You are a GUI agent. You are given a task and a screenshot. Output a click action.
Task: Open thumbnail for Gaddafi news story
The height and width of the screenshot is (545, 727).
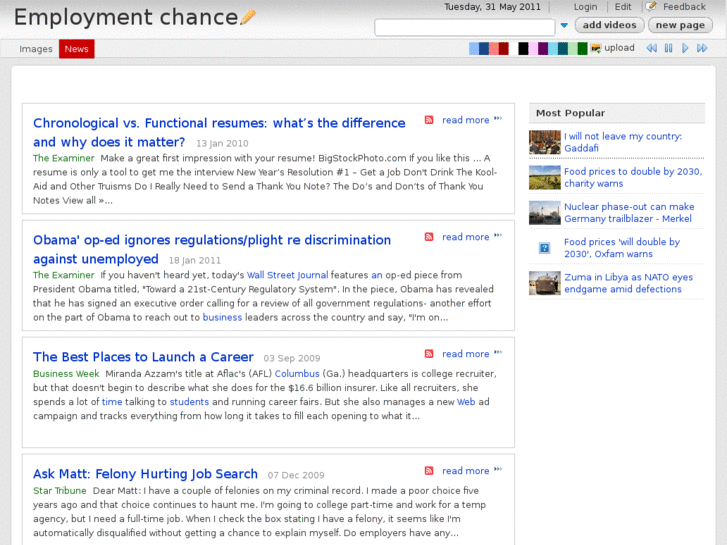545,142
